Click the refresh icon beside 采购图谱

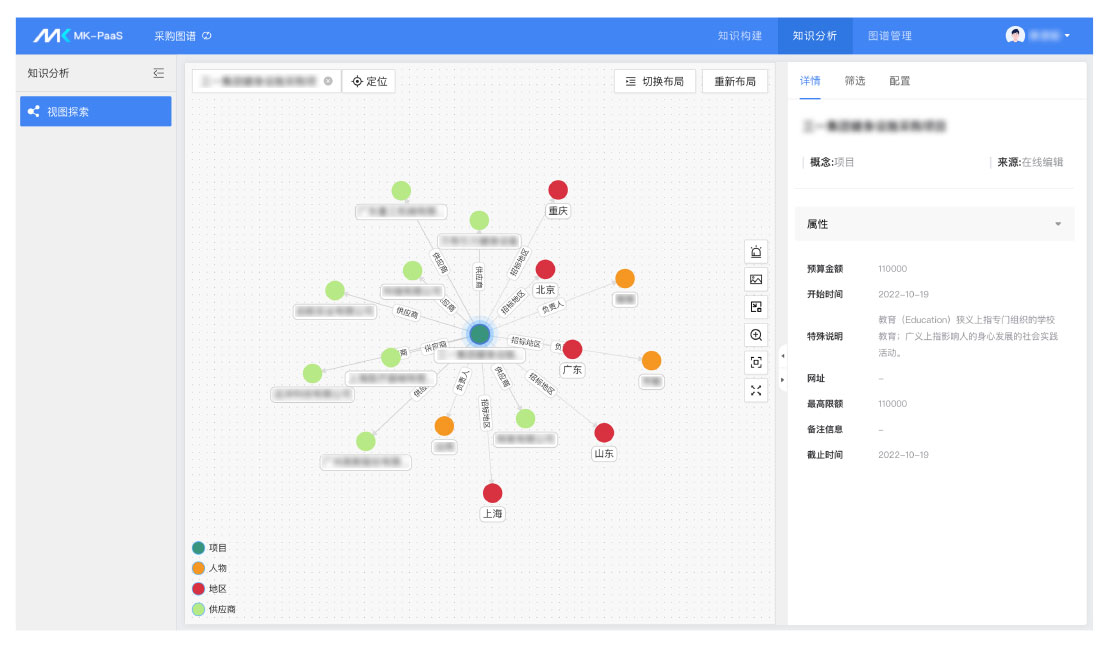pyautogui.click(x=207, y=36)
